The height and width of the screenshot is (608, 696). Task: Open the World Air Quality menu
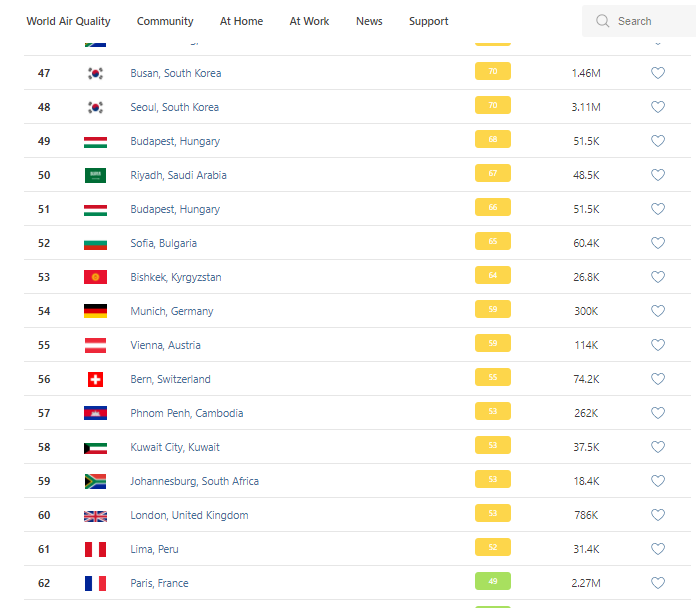[68, 21]
